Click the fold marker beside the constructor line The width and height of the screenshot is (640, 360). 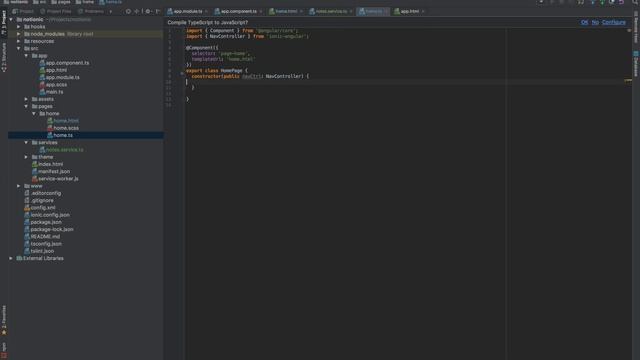click(182, 74)
